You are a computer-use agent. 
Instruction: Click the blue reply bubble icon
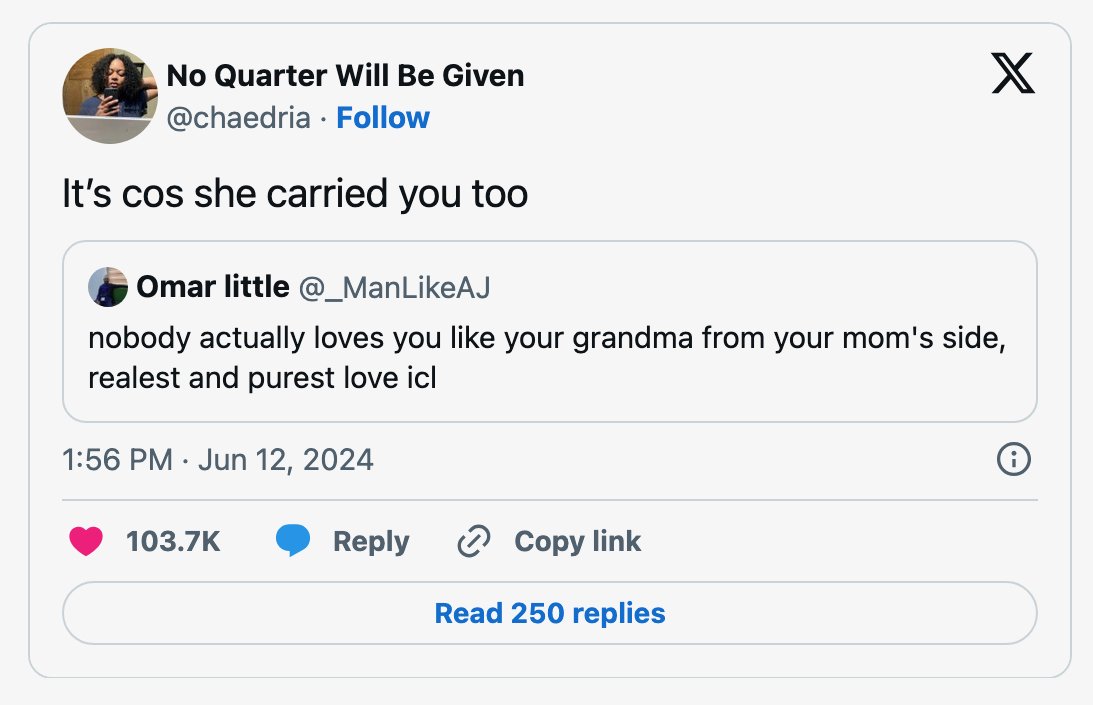pos(293,540)
